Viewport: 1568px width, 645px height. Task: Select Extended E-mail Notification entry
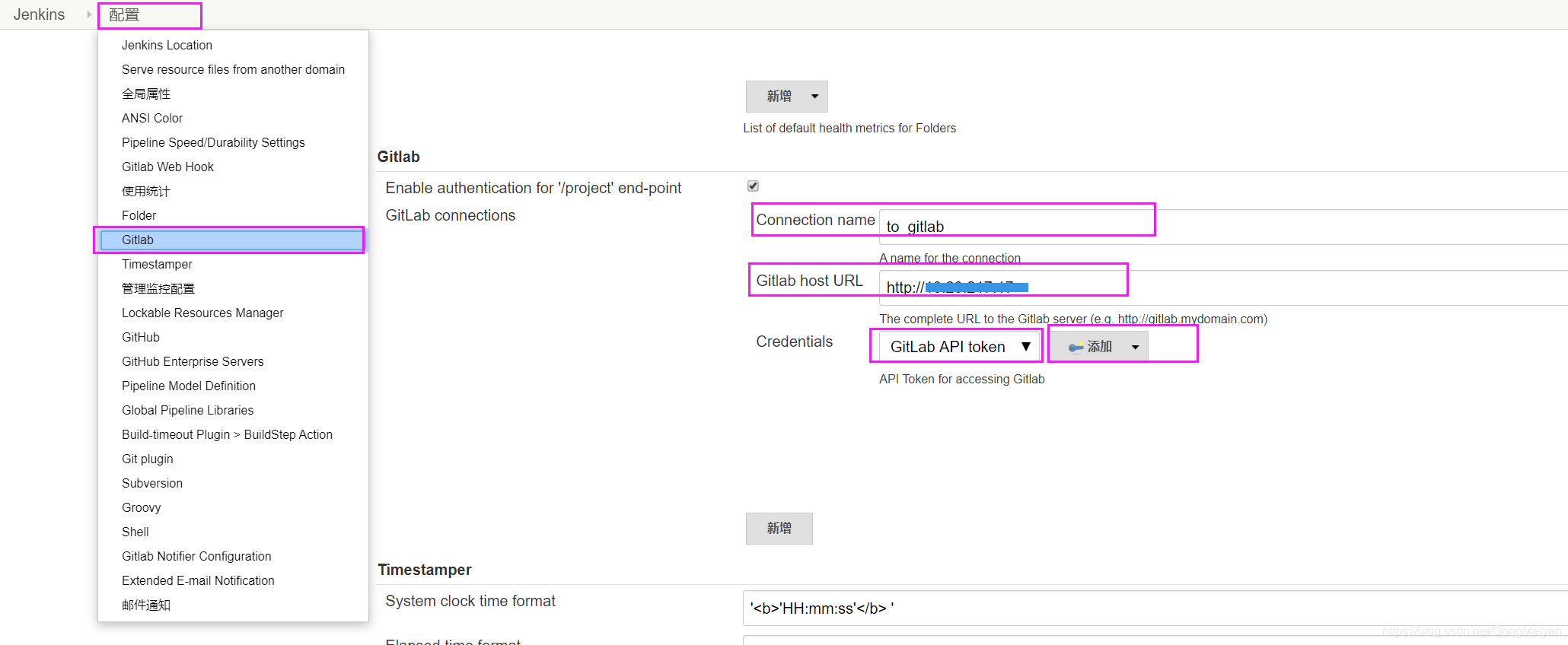tap(198, 580)
